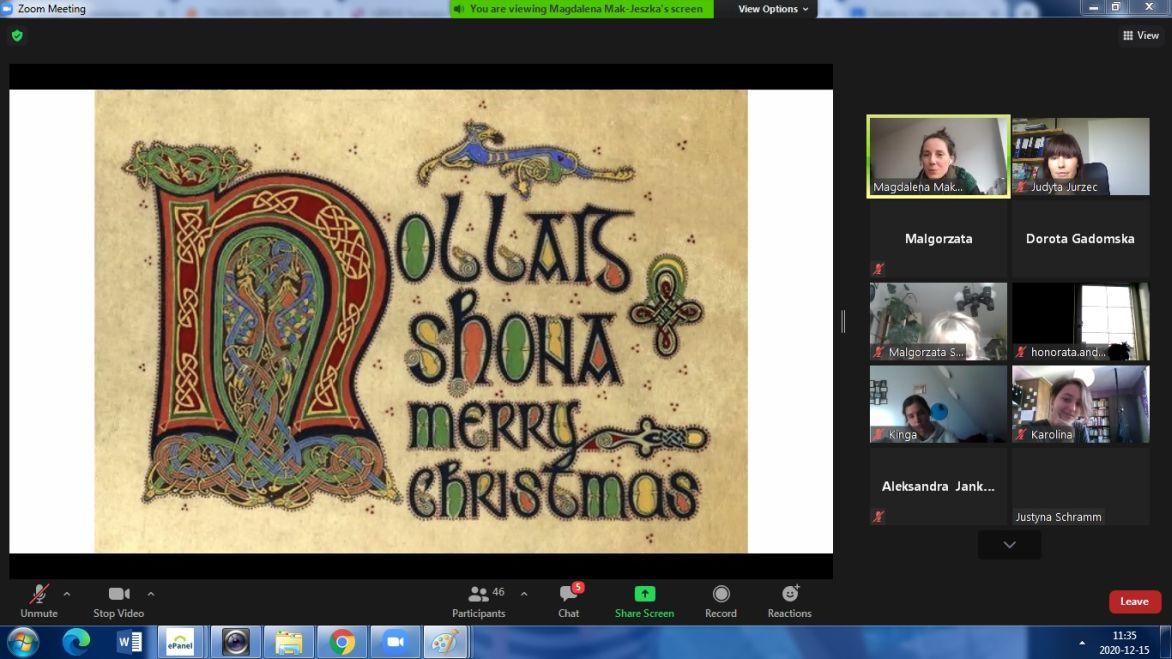Unmute the microphone

(x=39, y=601)
